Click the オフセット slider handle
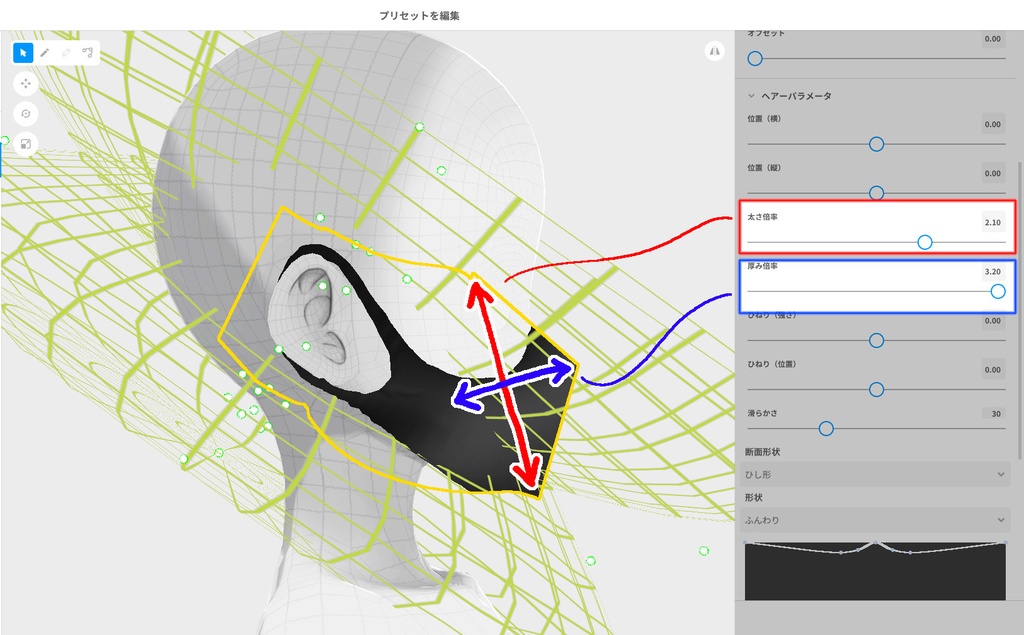Viewport: 1024px width, 635px height. [755, 59]
